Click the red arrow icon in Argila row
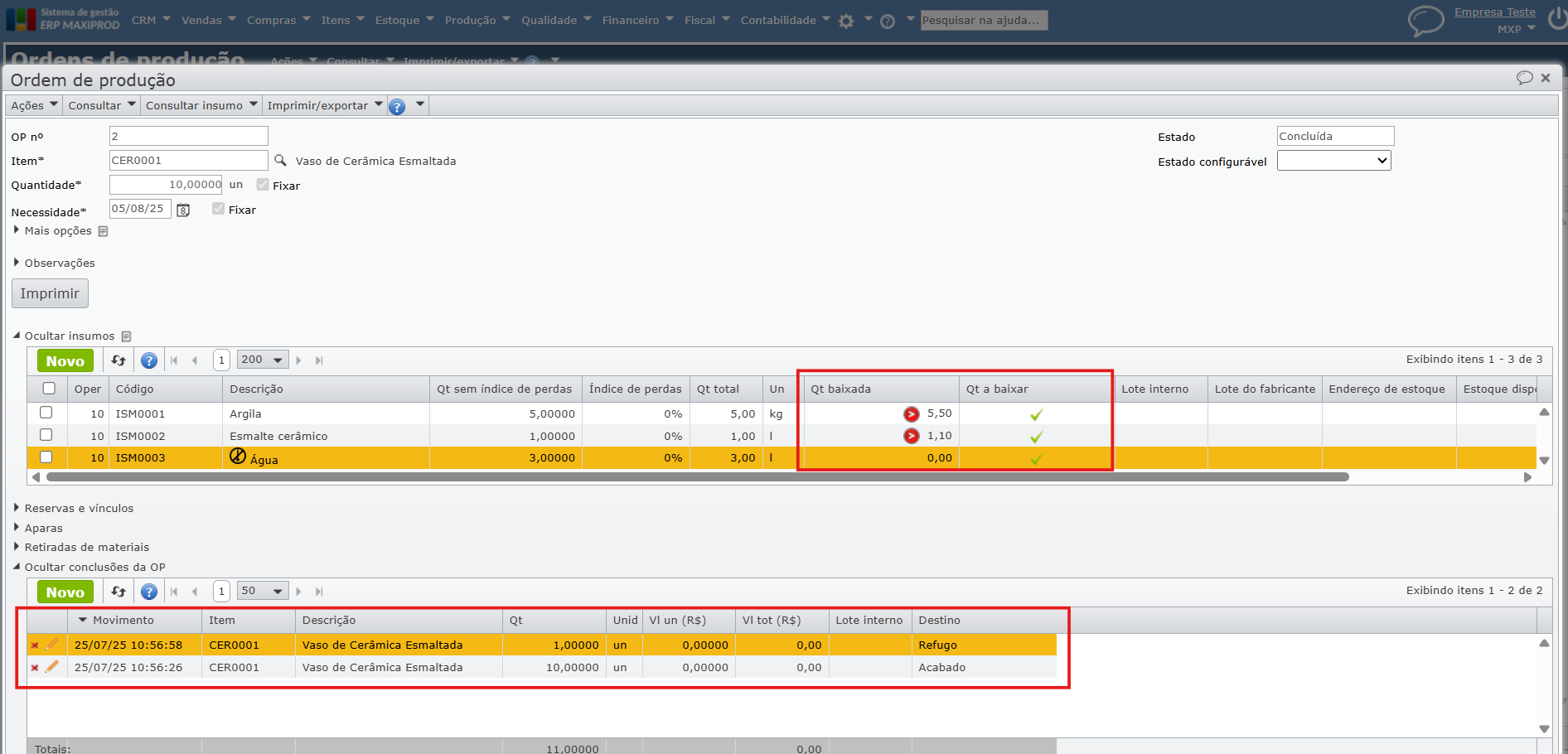The height and width of the screenshot is (754, 1568). click(912, 414)
